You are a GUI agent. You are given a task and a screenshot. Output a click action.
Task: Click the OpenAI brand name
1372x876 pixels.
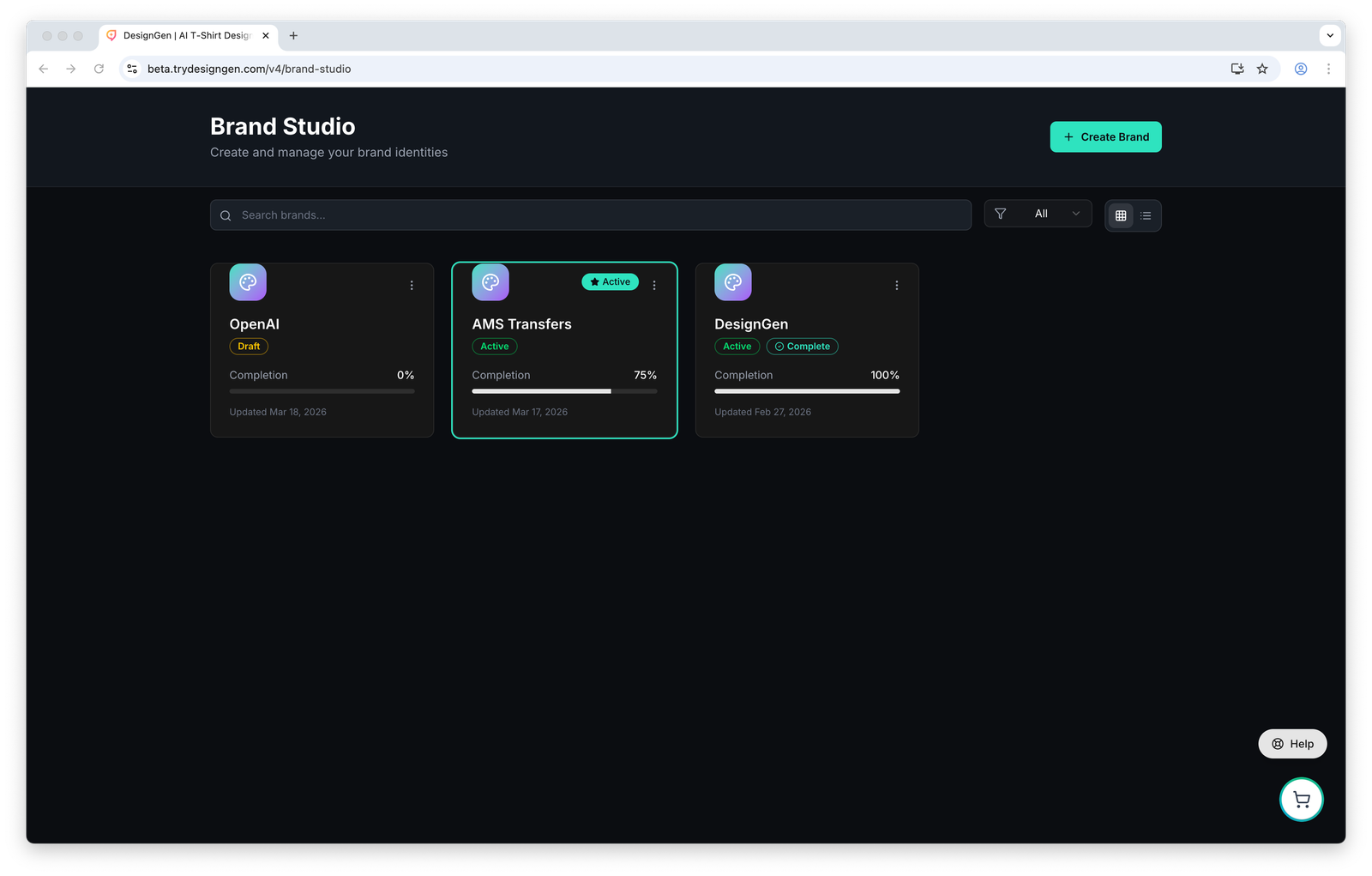[x=255, y=324]
